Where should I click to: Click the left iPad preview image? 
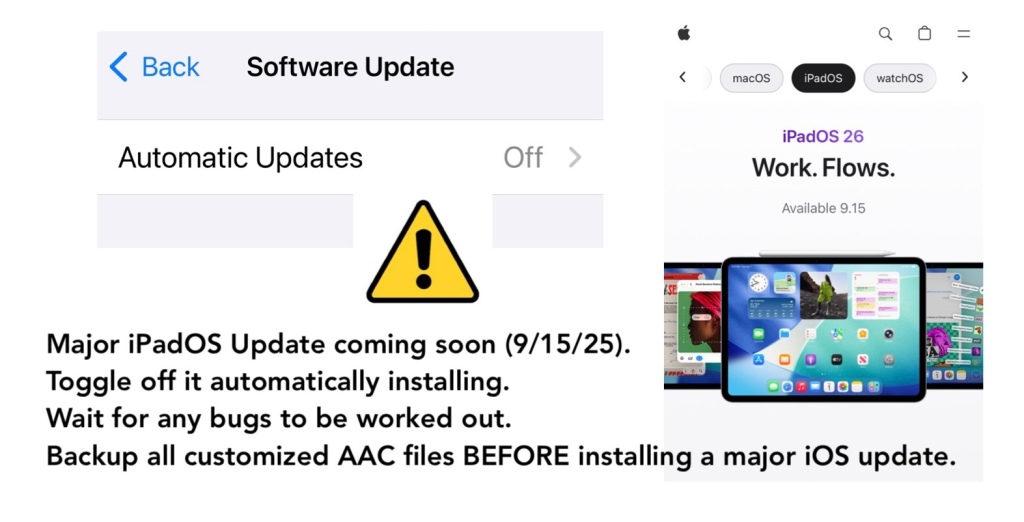(x=692, y=325)
